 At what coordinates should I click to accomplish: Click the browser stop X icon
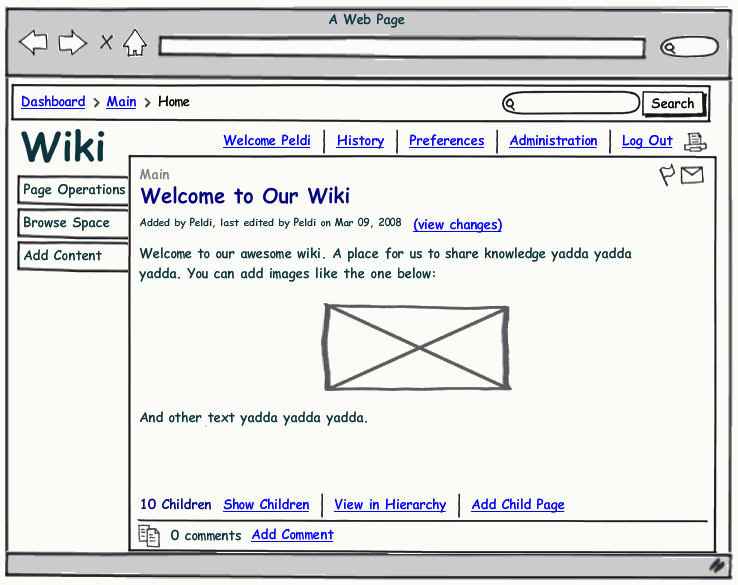coord(106,42)
